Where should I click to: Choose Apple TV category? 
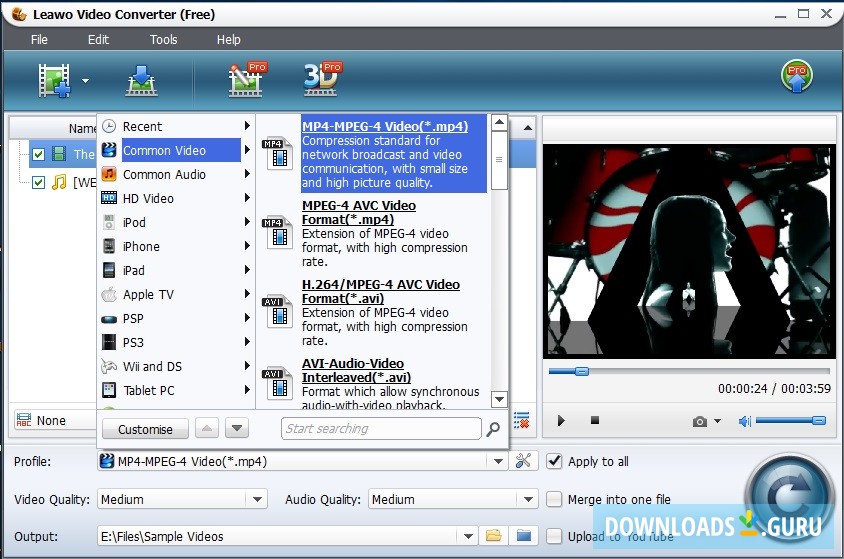[176, 294]
